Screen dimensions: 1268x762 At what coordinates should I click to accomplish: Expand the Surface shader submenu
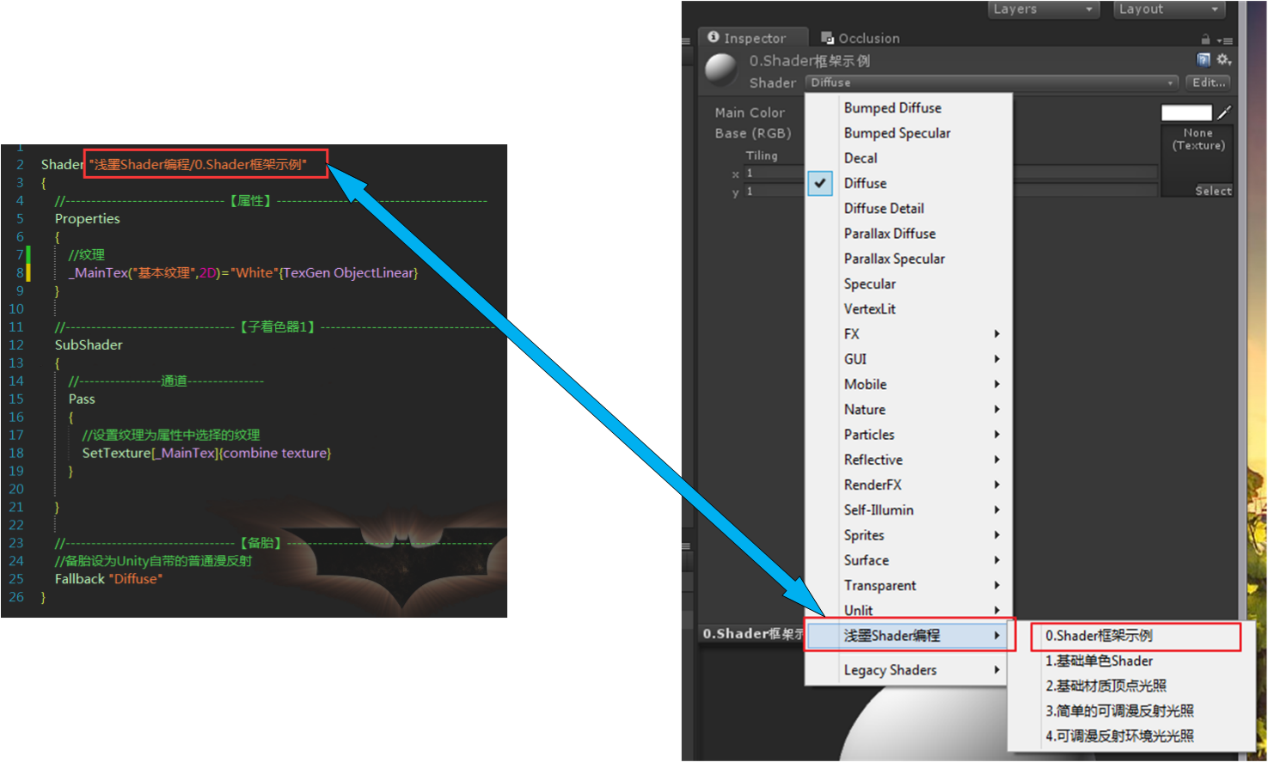(909, 560)
